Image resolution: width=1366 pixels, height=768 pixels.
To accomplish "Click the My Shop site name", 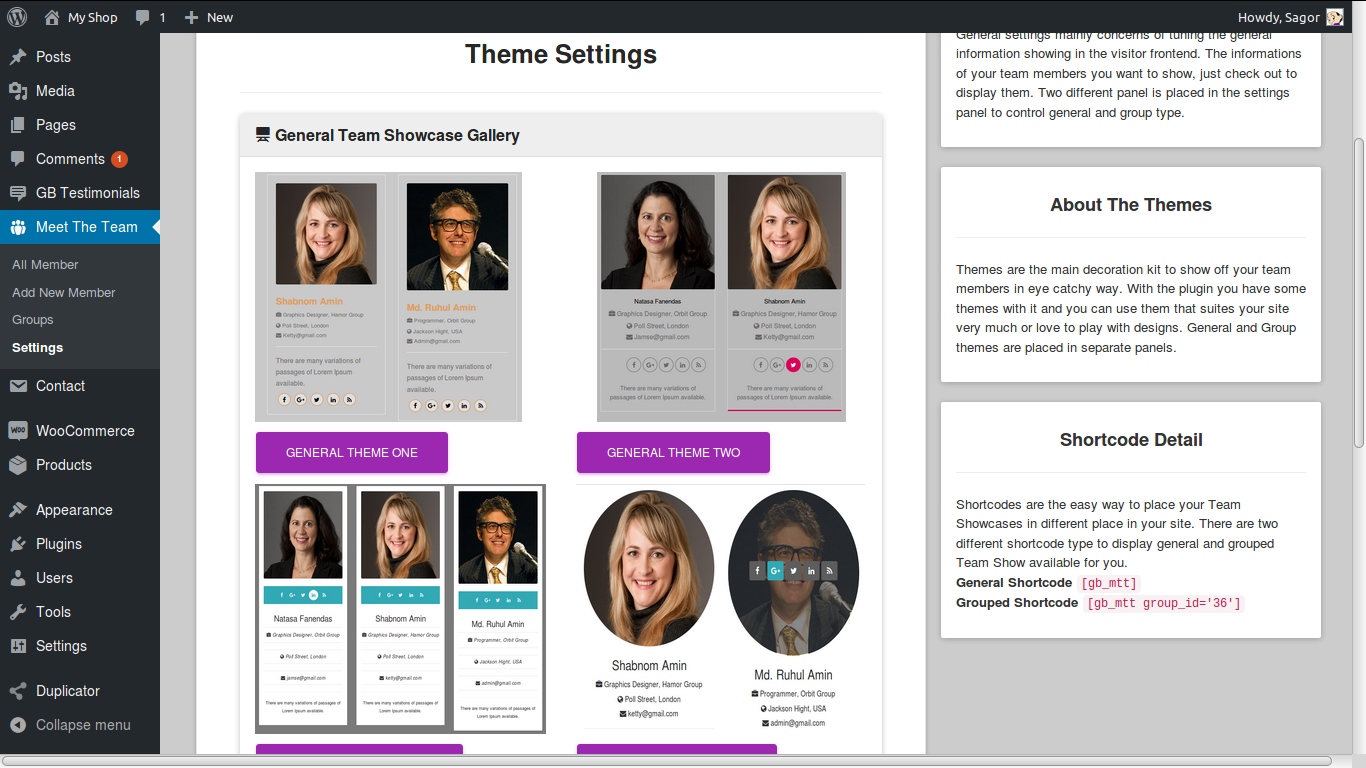I will [x=92, y=17].
